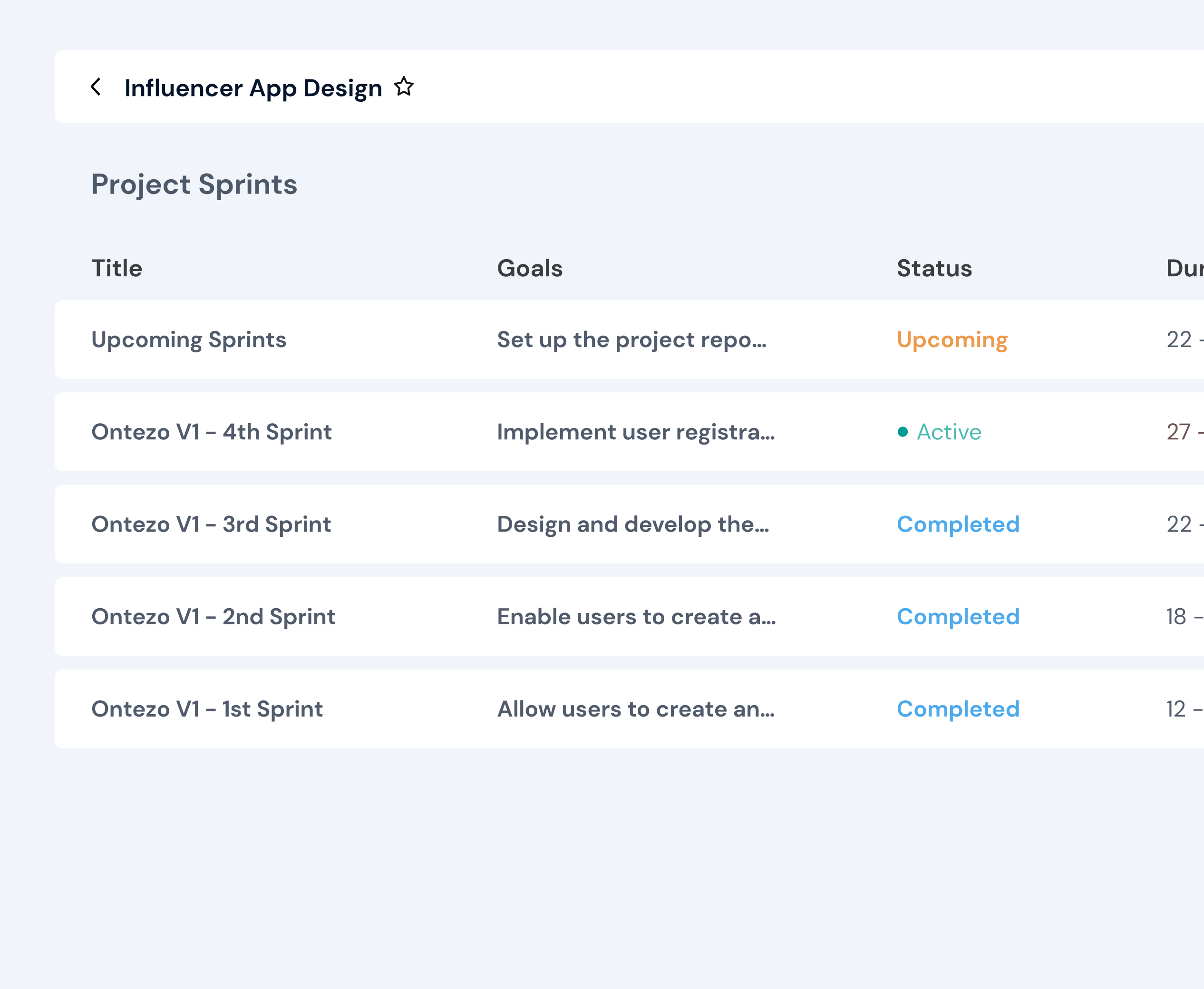Expand the goal text of Upcoming Sprints row
Viewport: 1204px width, 989px height.
tap(631, 339)
